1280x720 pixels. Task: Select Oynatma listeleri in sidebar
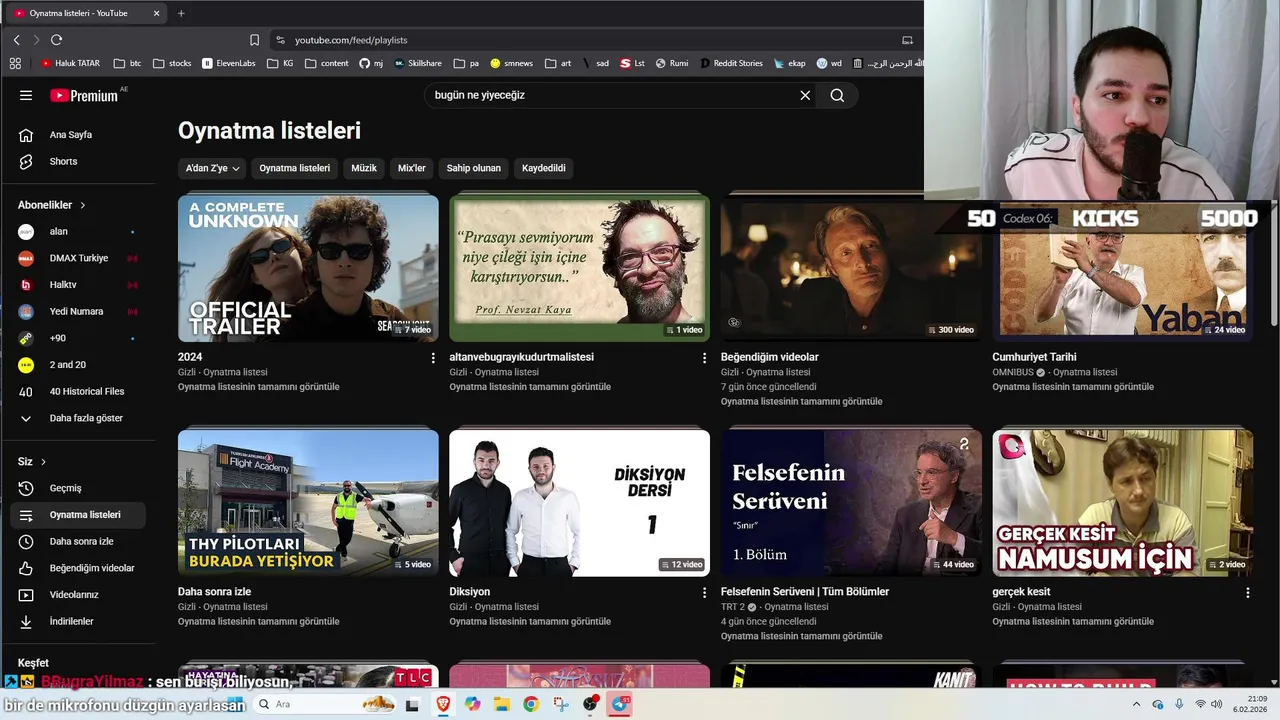tap(78, 515)
